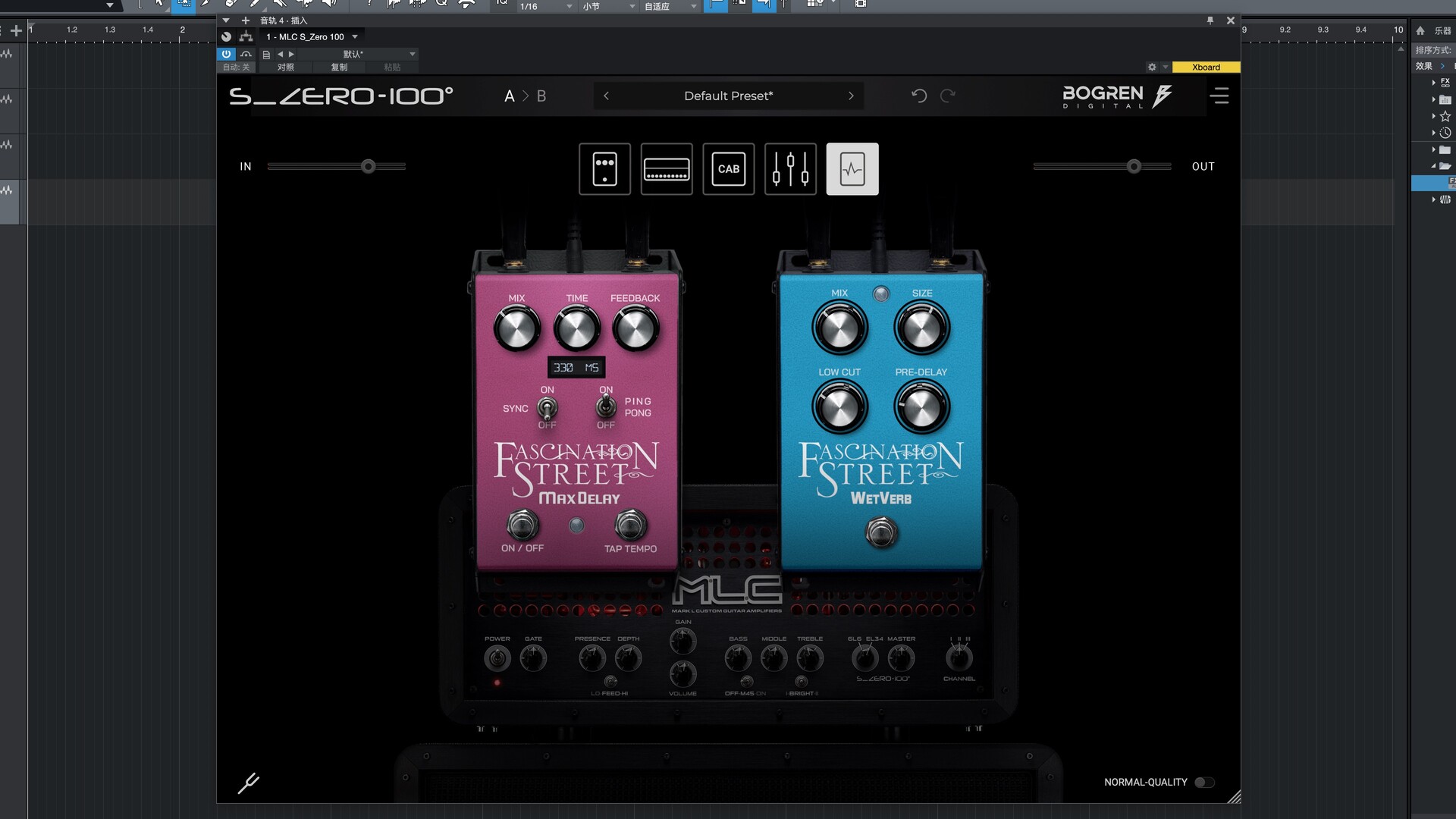Click the amp CHANNEL selector
The height and width of the screenshot is (819, 1456).
[959, 657]
